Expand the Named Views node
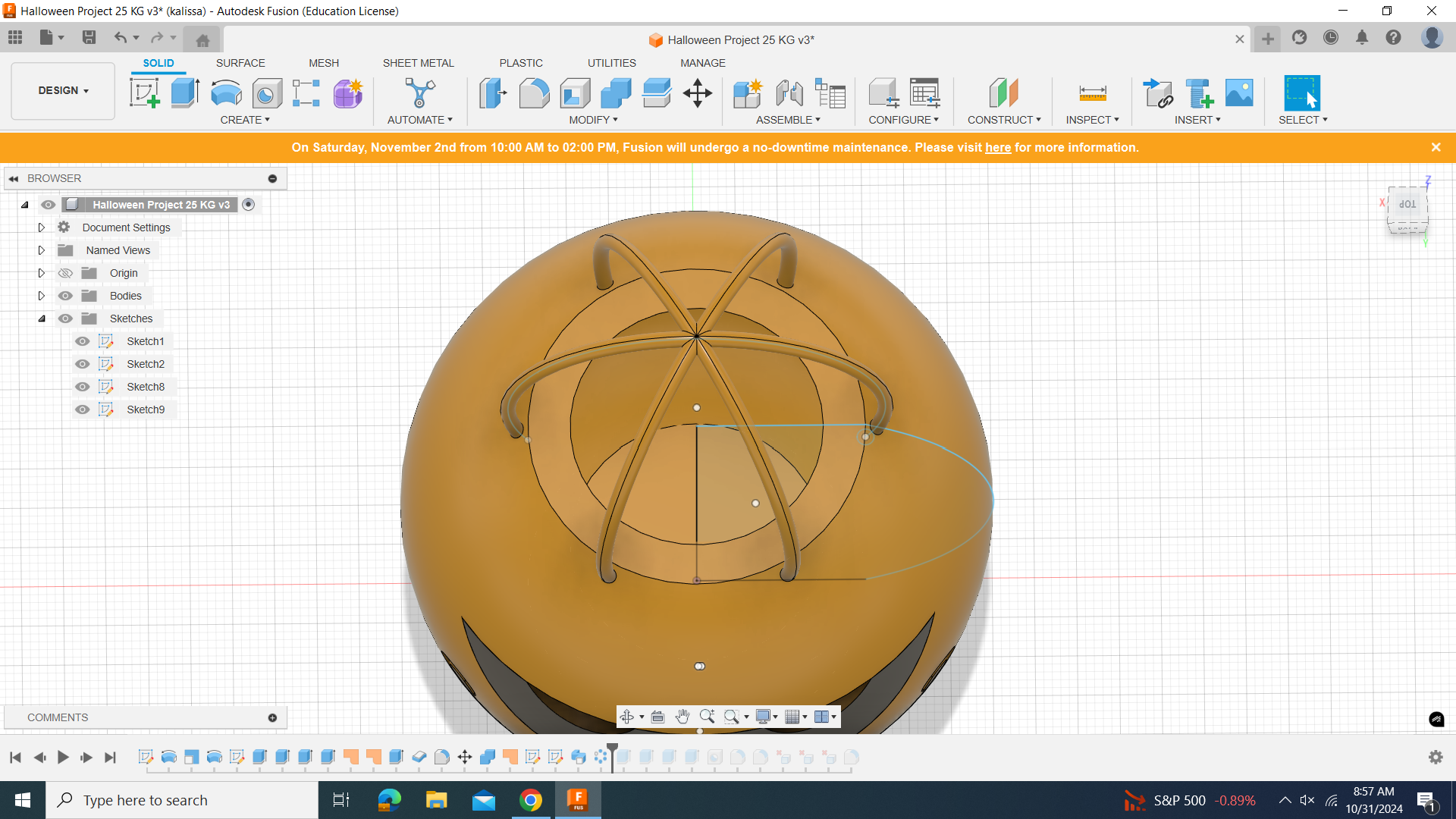The height and width of the screenshot is (819, 1456). 42,250
